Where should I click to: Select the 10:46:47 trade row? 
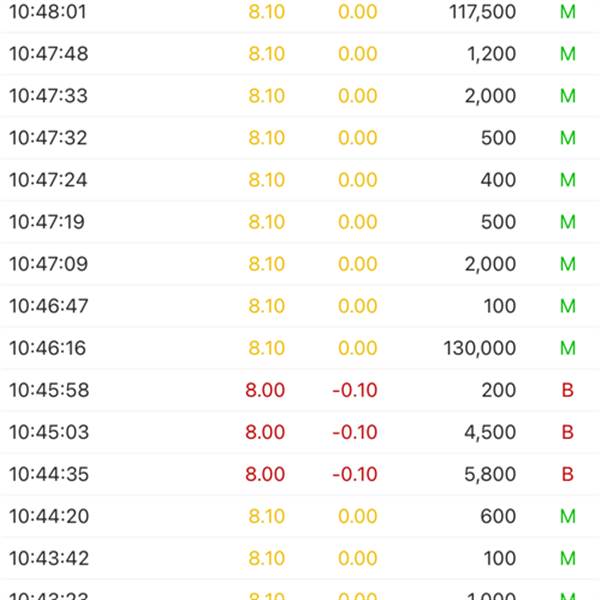coord(300,306)
